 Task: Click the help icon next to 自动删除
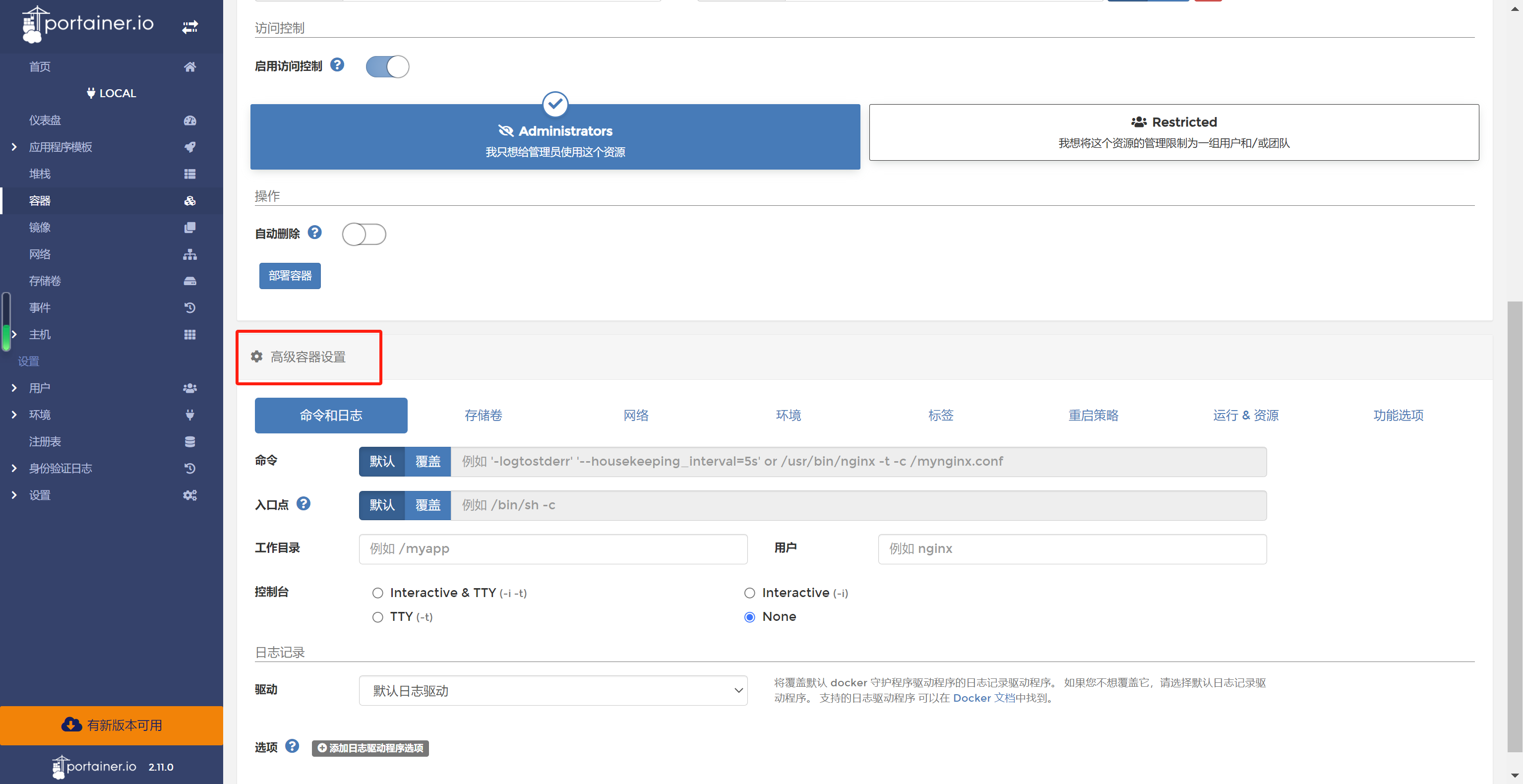(x=314, y=233)
